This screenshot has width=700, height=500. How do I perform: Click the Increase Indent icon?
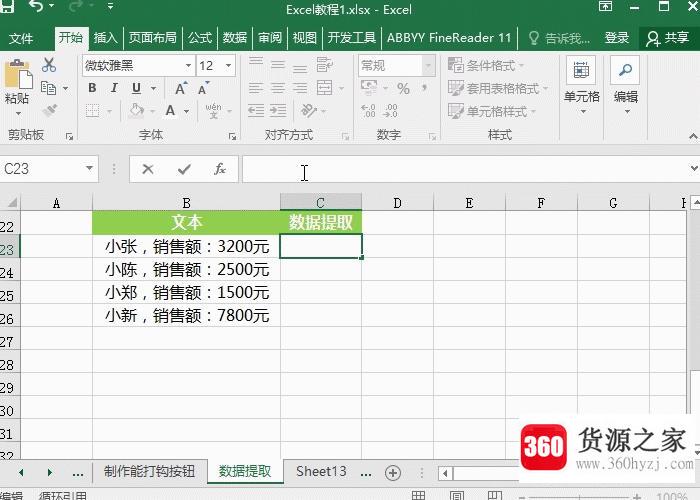click(x=278, y=110)
